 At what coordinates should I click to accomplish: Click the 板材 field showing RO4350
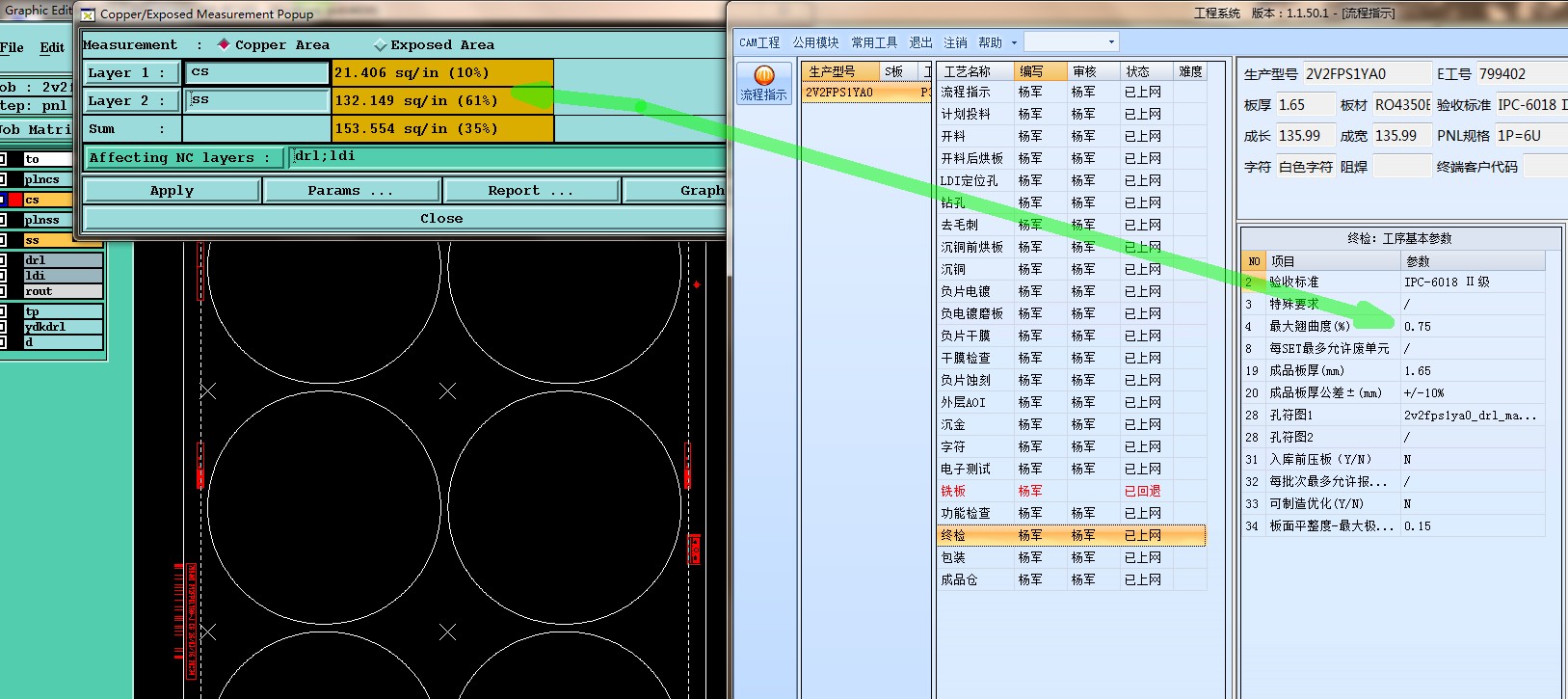tap(1401, 105)
